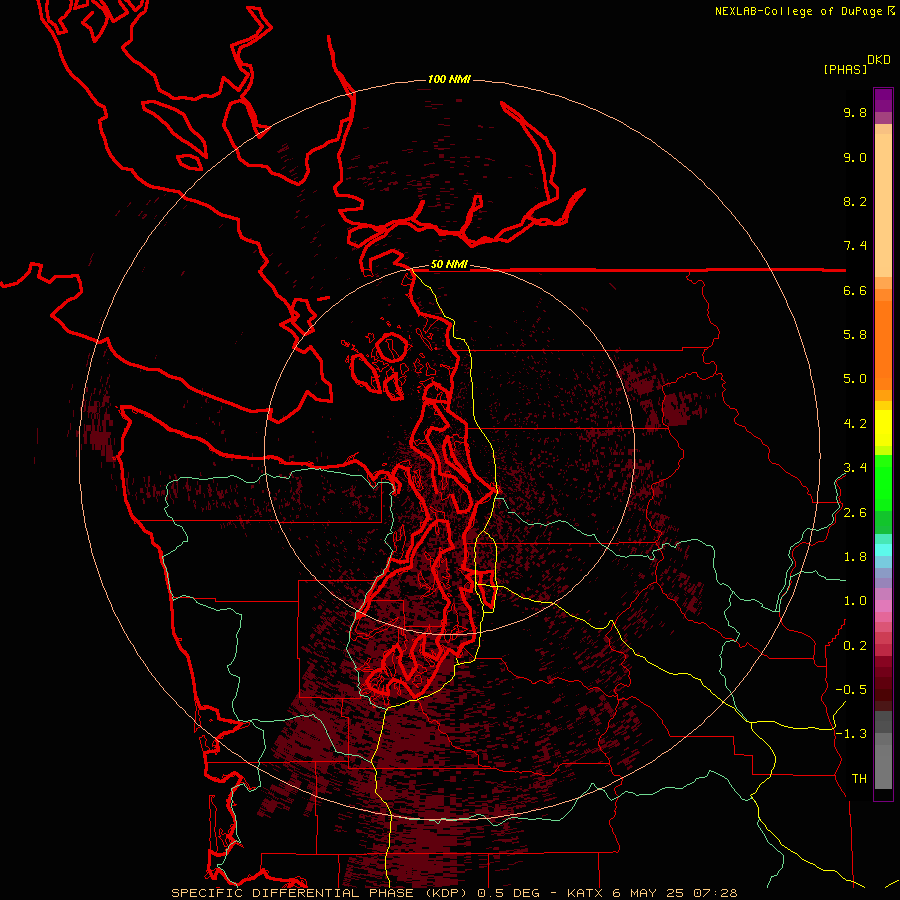Click the 6.6 legend value

click(855, 291)
